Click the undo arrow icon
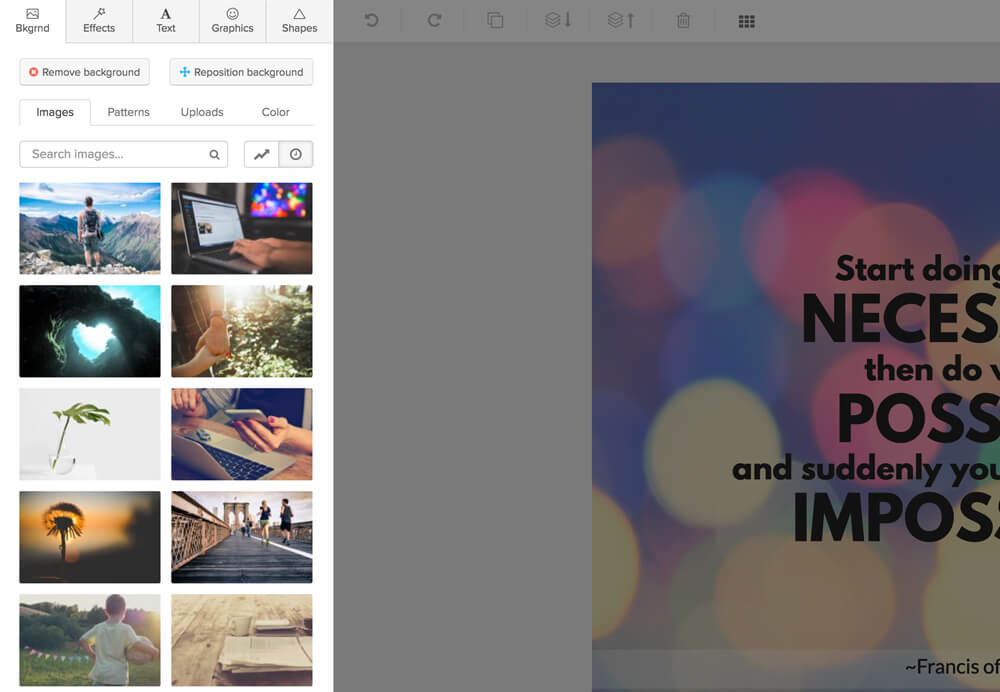The image size is (1000, 692). pyautogui.click(x=371, y=20)
